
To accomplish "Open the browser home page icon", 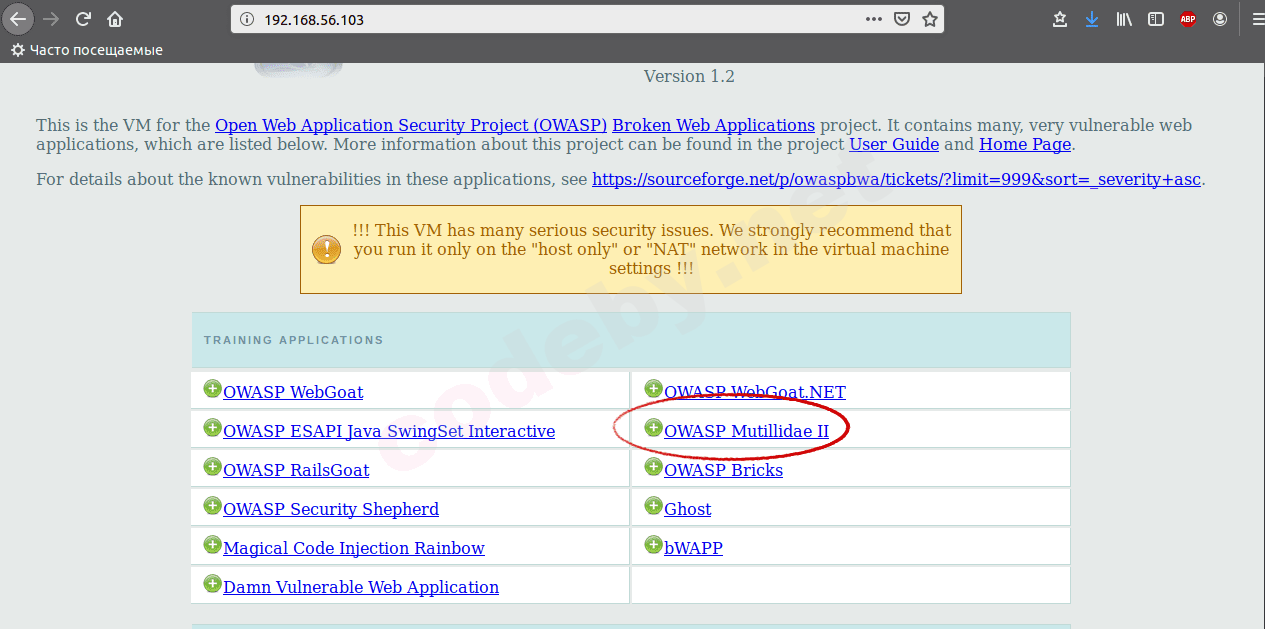I will pos(115,19).
